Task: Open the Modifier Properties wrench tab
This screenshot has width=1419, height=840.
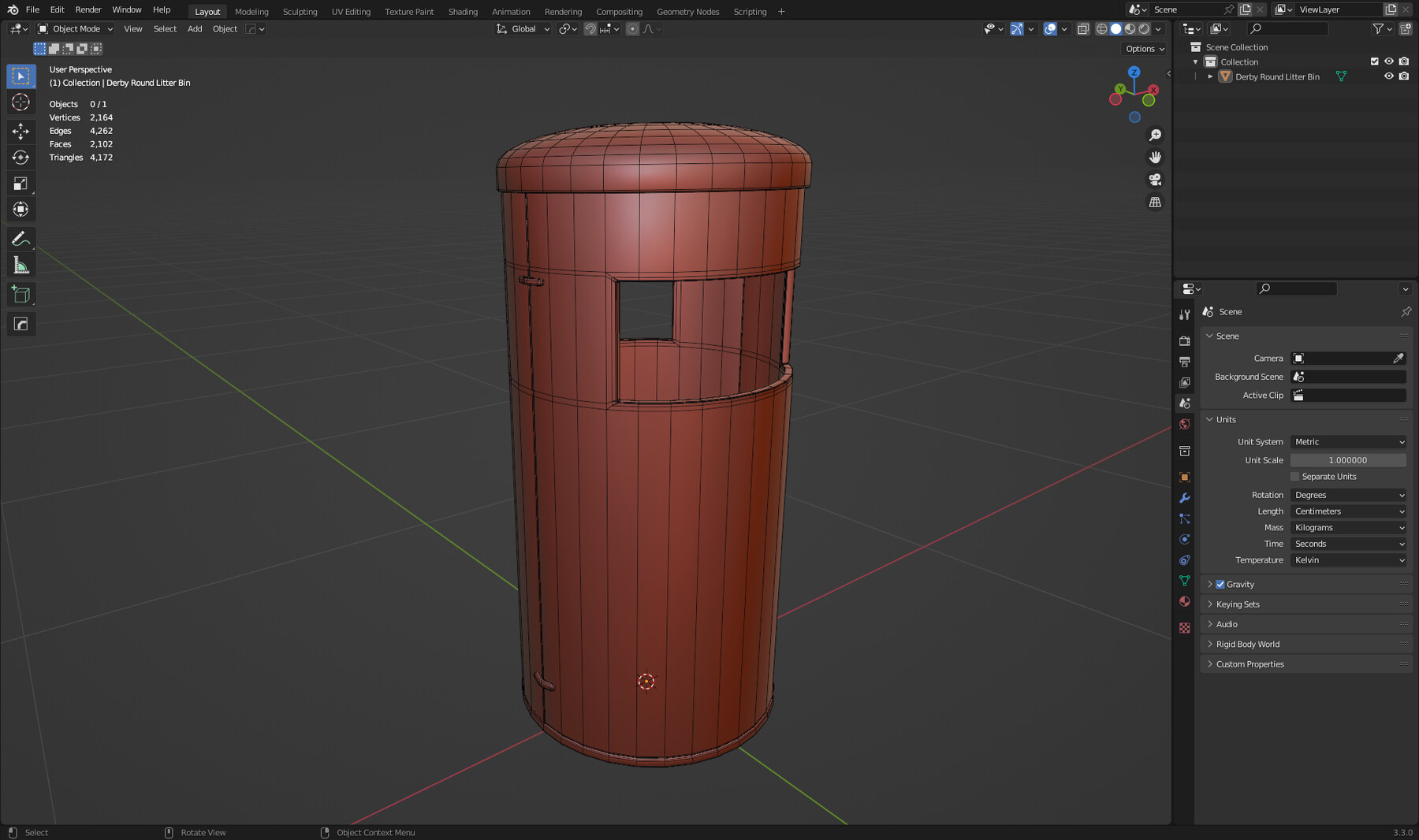Action: point(1185,498)
